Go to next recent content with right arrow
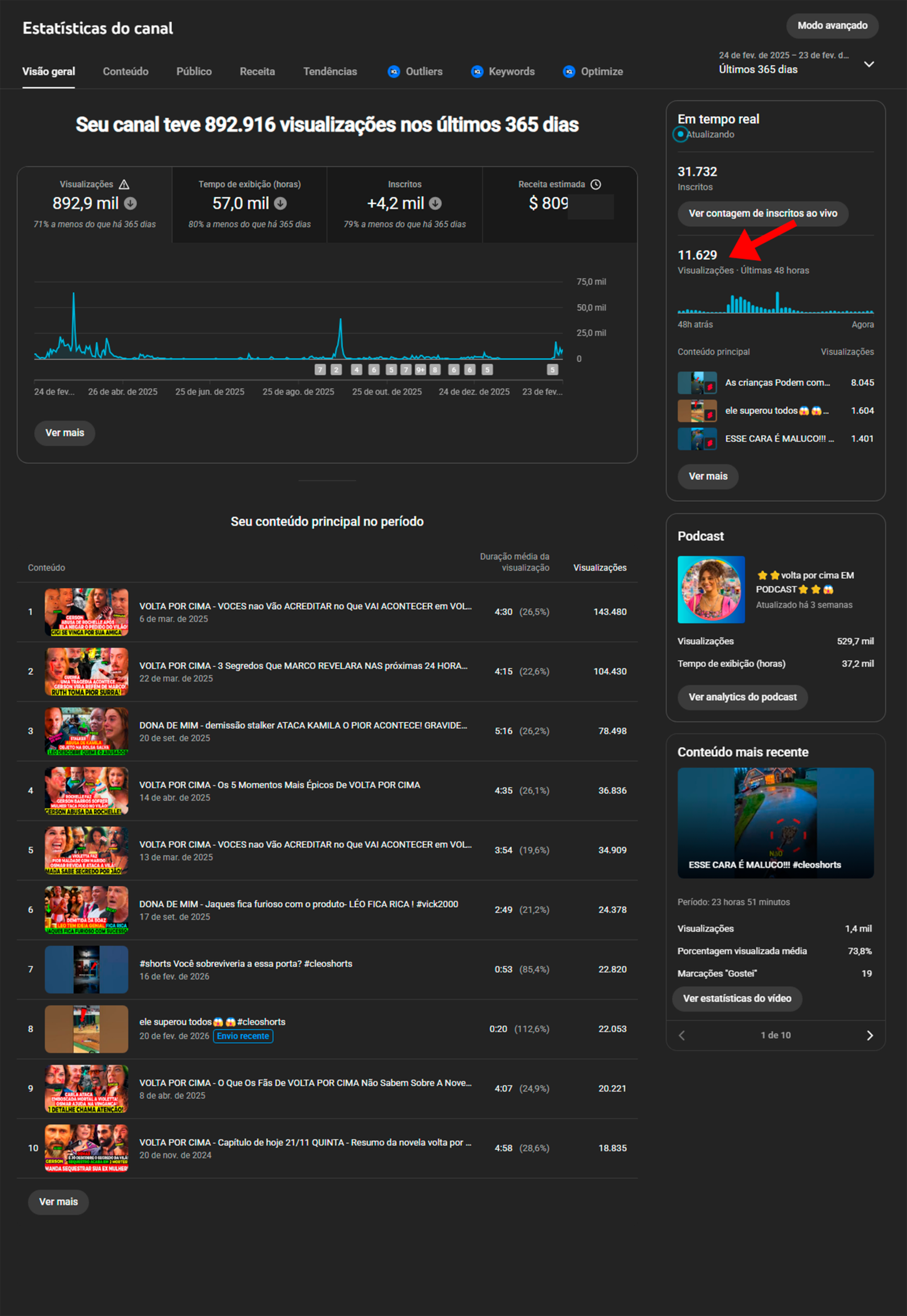This screenshot has width=907, height=1316. [870, 1035]
